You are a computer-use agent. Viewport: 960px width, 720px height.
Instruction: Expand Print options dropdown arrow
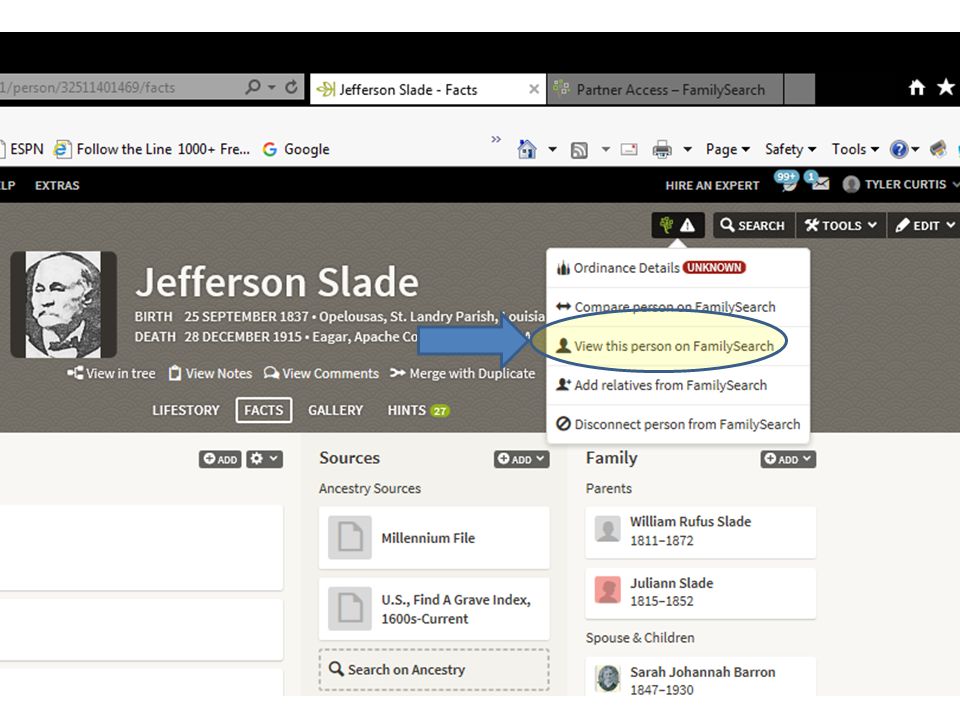click(x=688, y=149)
